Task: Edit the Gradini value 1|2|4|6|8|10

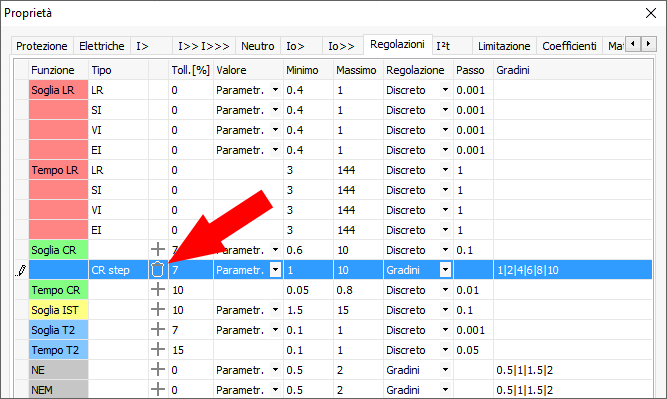Action: click(573, 270)
